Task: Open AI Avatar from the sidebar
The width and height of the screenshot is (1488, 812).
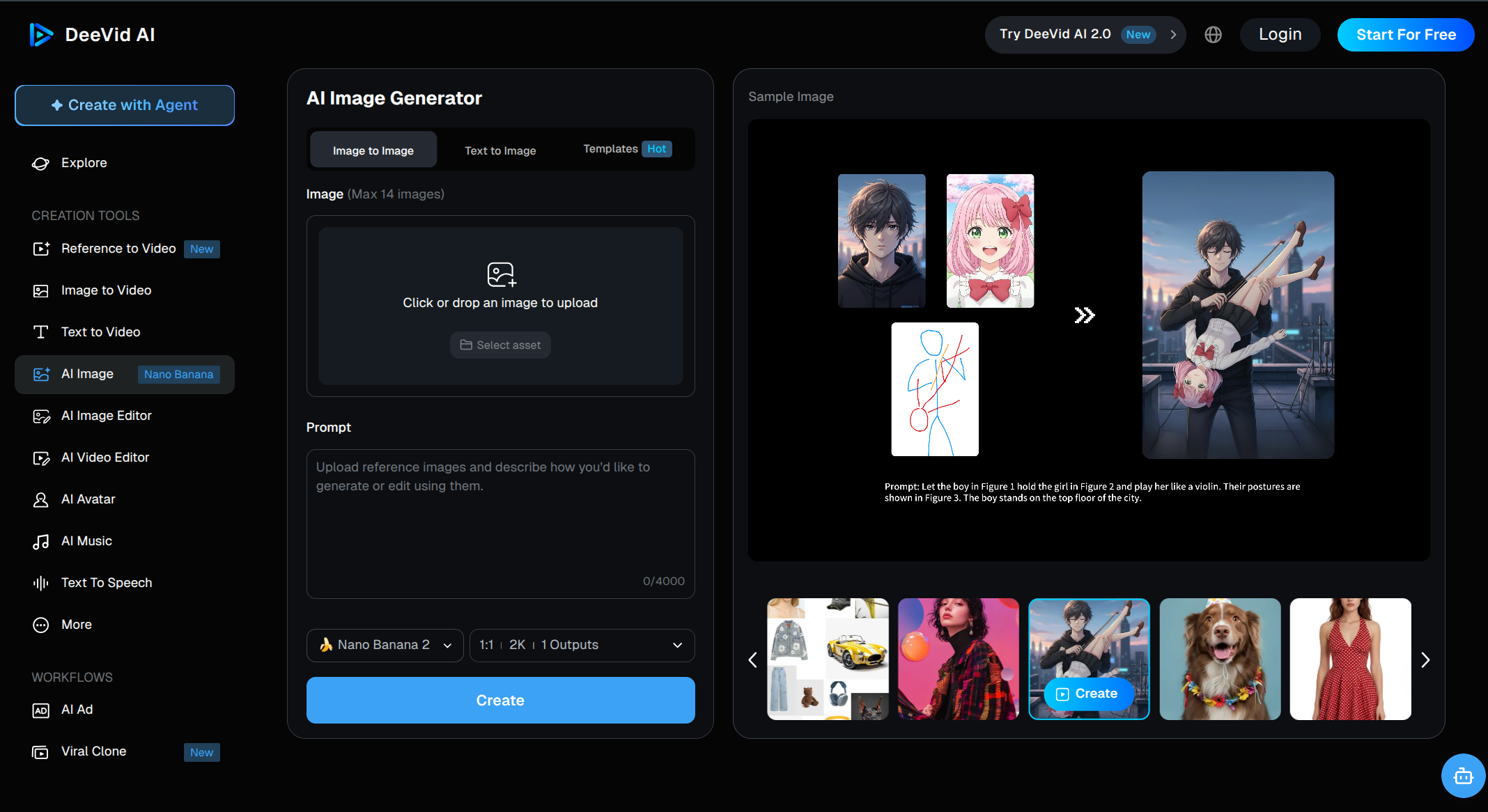Action: click(x=125, y=499)
